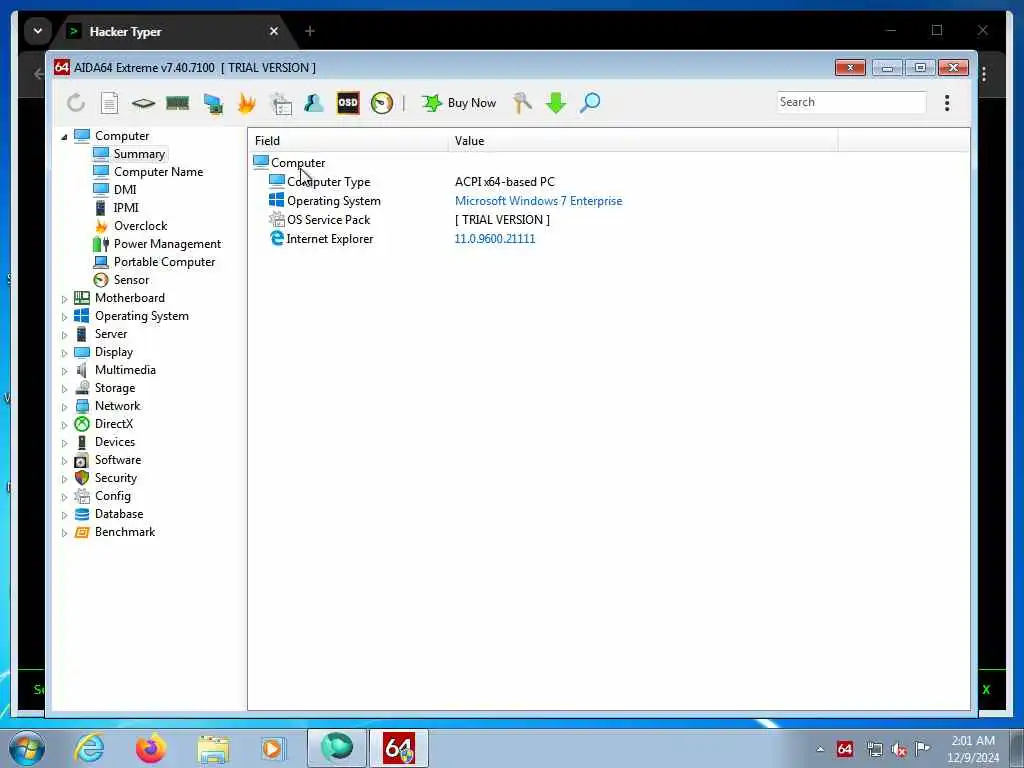
Task: Open the Windows Start menu
Action: tap(27, 748)
